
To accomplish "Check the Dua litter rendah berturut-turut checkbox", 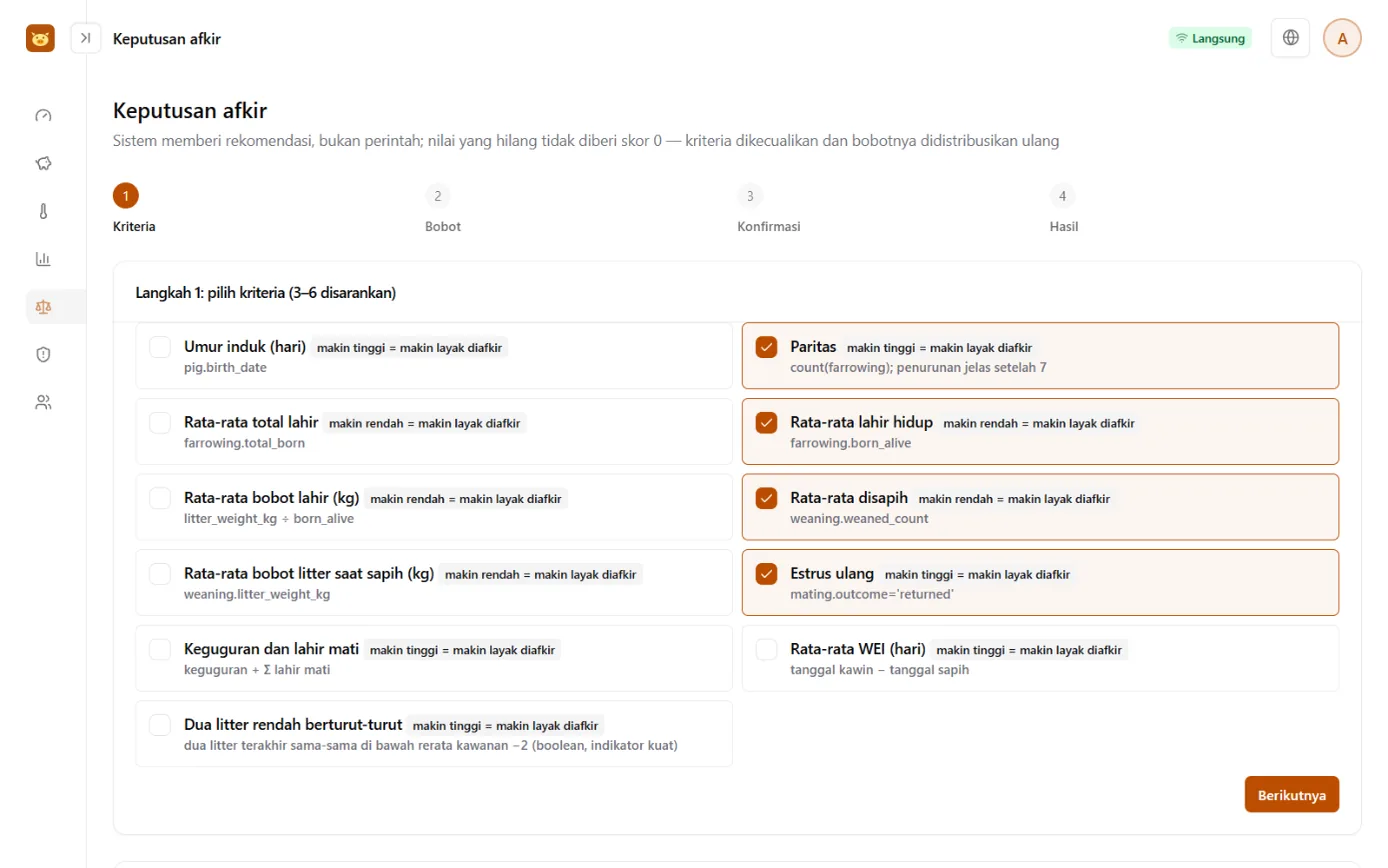I will pyautogui.click(x=160, y=725).
